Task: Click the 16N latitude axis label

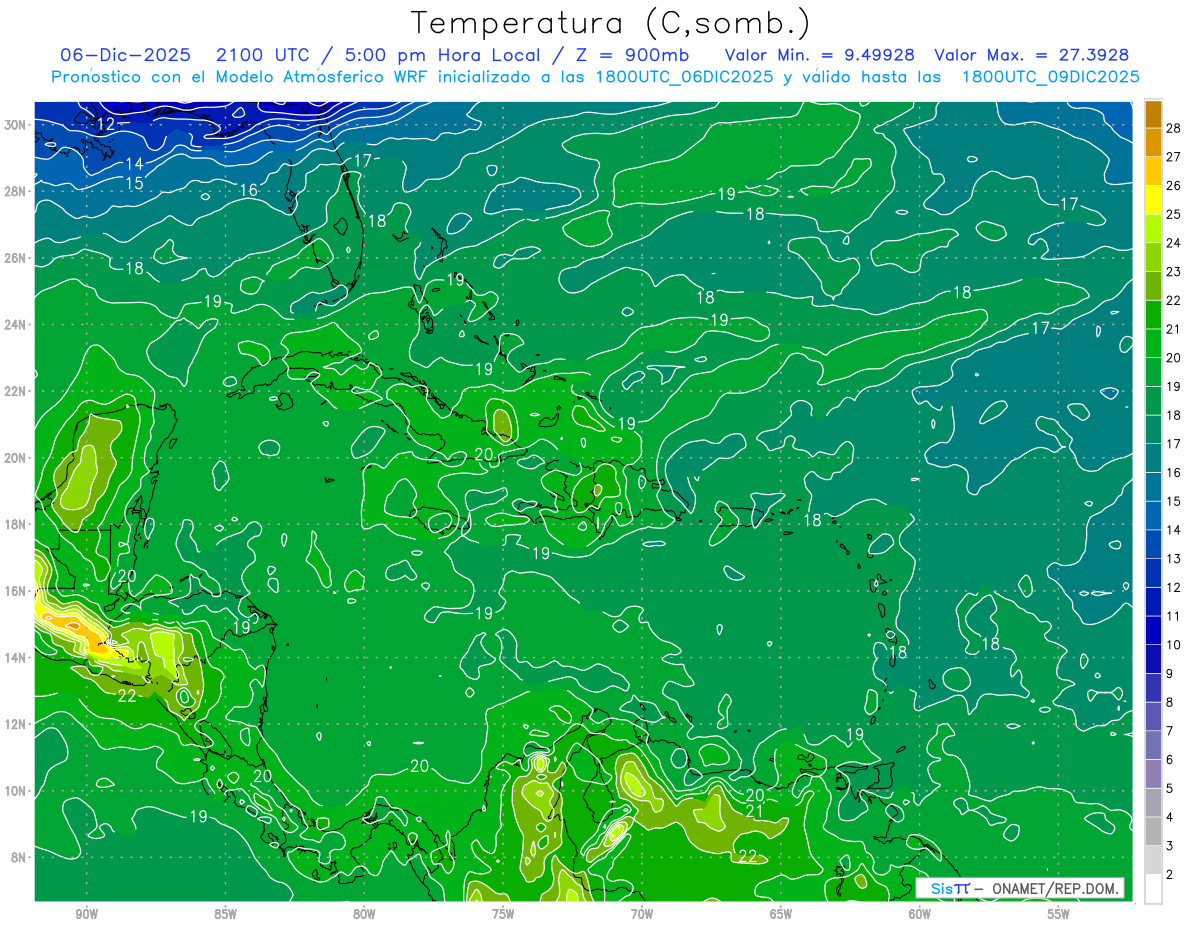Action: click(x=15, y=591)
